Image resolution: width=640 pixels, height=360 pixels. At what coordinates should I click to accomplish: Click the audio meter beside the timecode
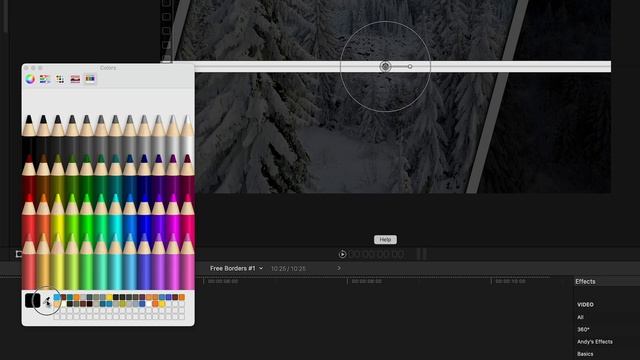click(x=422, y=254)
